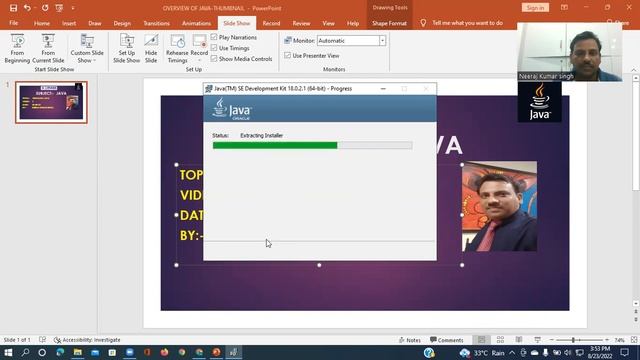Undo the last action

[27, 8]
